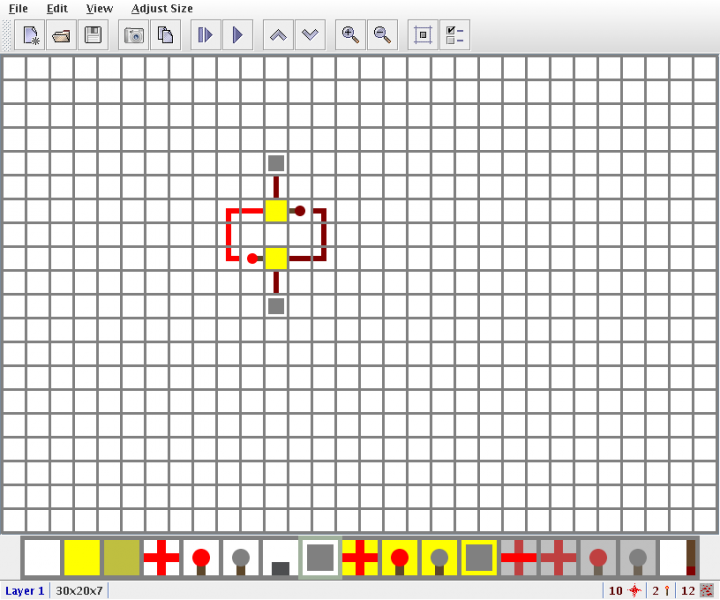The height and width of the screenshot is (600, 720).
Task: Select the red wire cross on white tile
Action: pyautogui.click(x=161, y=557)
